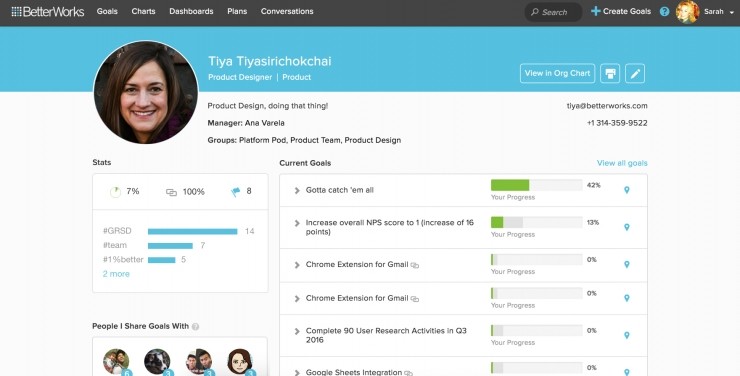Click the 7% progress pie icon
740x376 pixels.
[115, 192]
